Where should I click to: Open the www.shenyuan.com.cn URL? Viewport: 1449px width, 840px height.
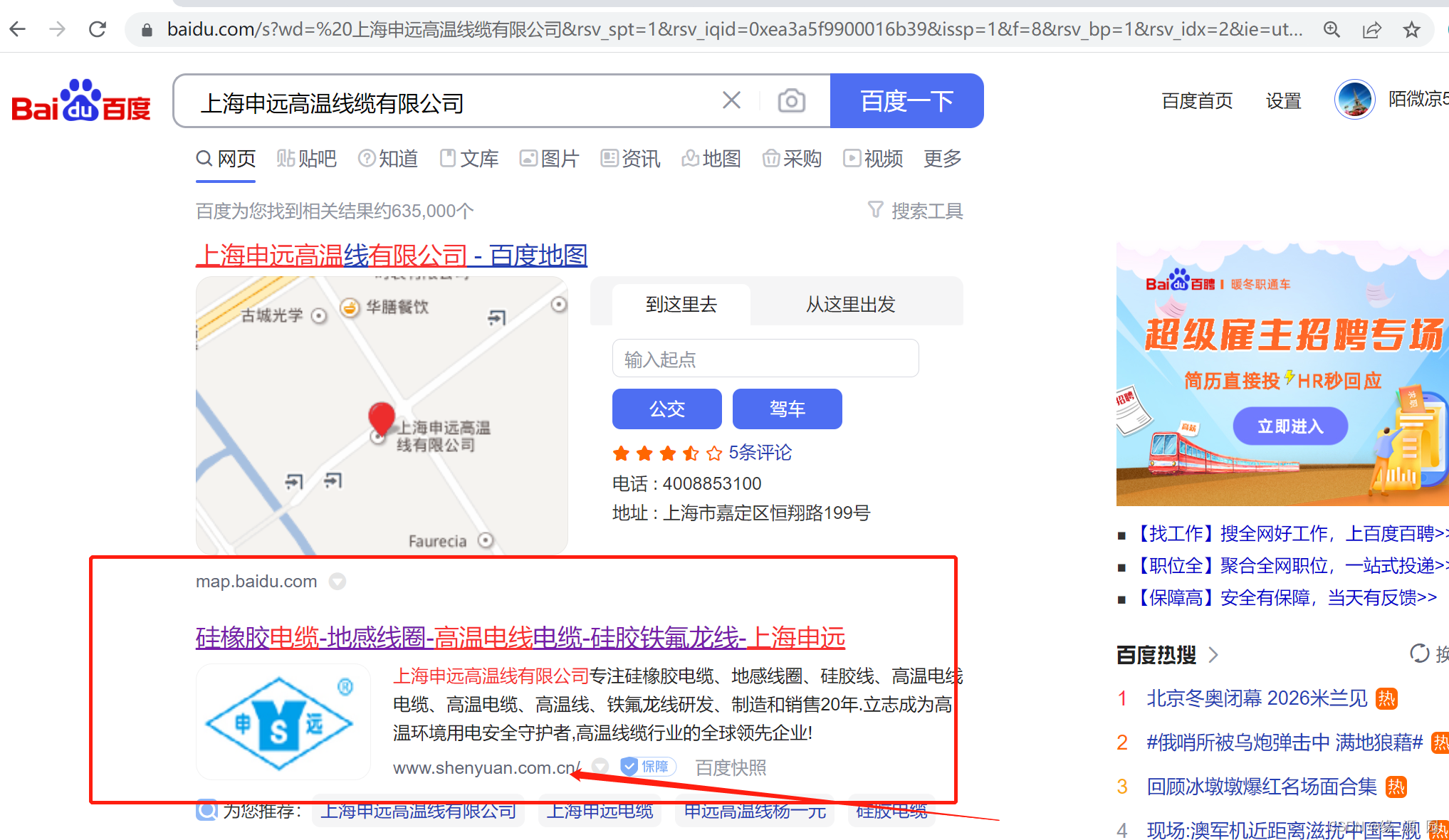[x=486, y=767]
